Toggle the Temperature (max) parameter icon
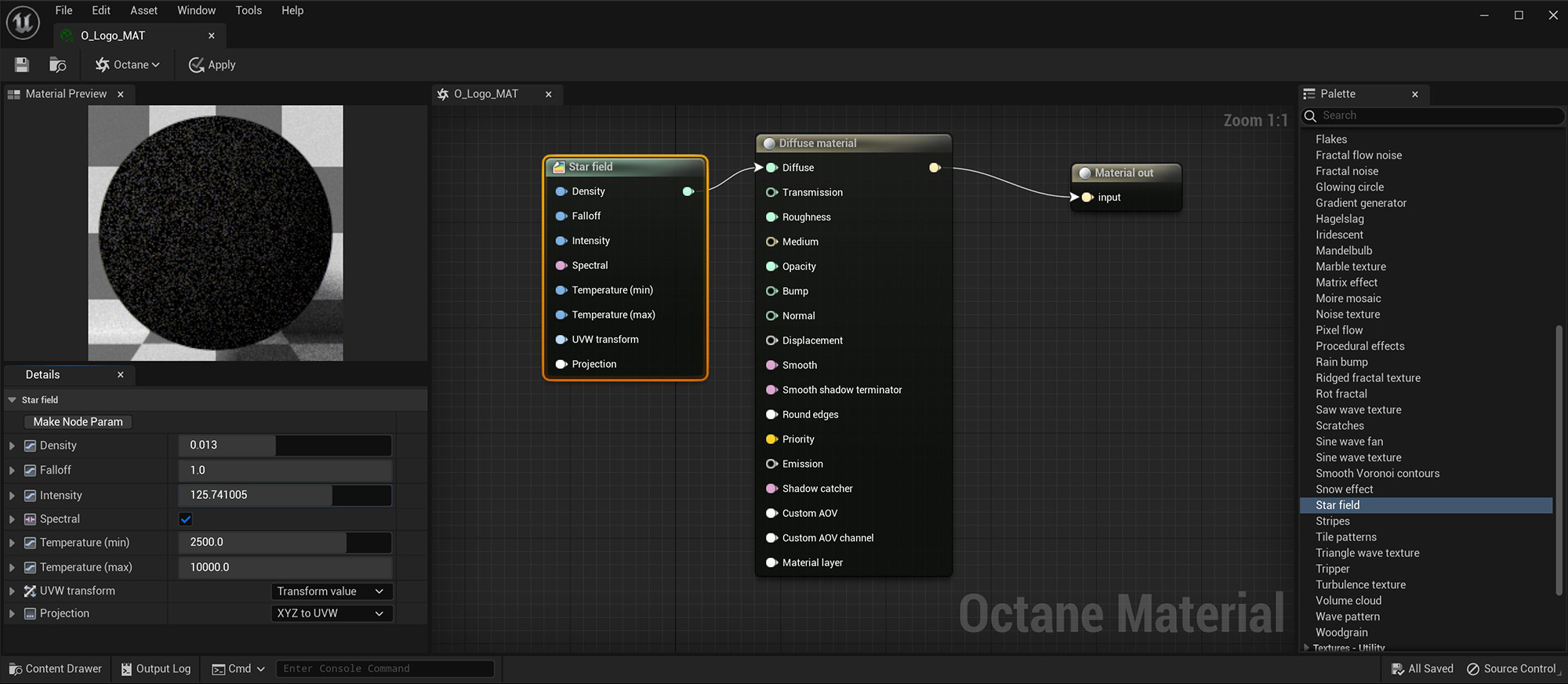 [x=30, y=567]
